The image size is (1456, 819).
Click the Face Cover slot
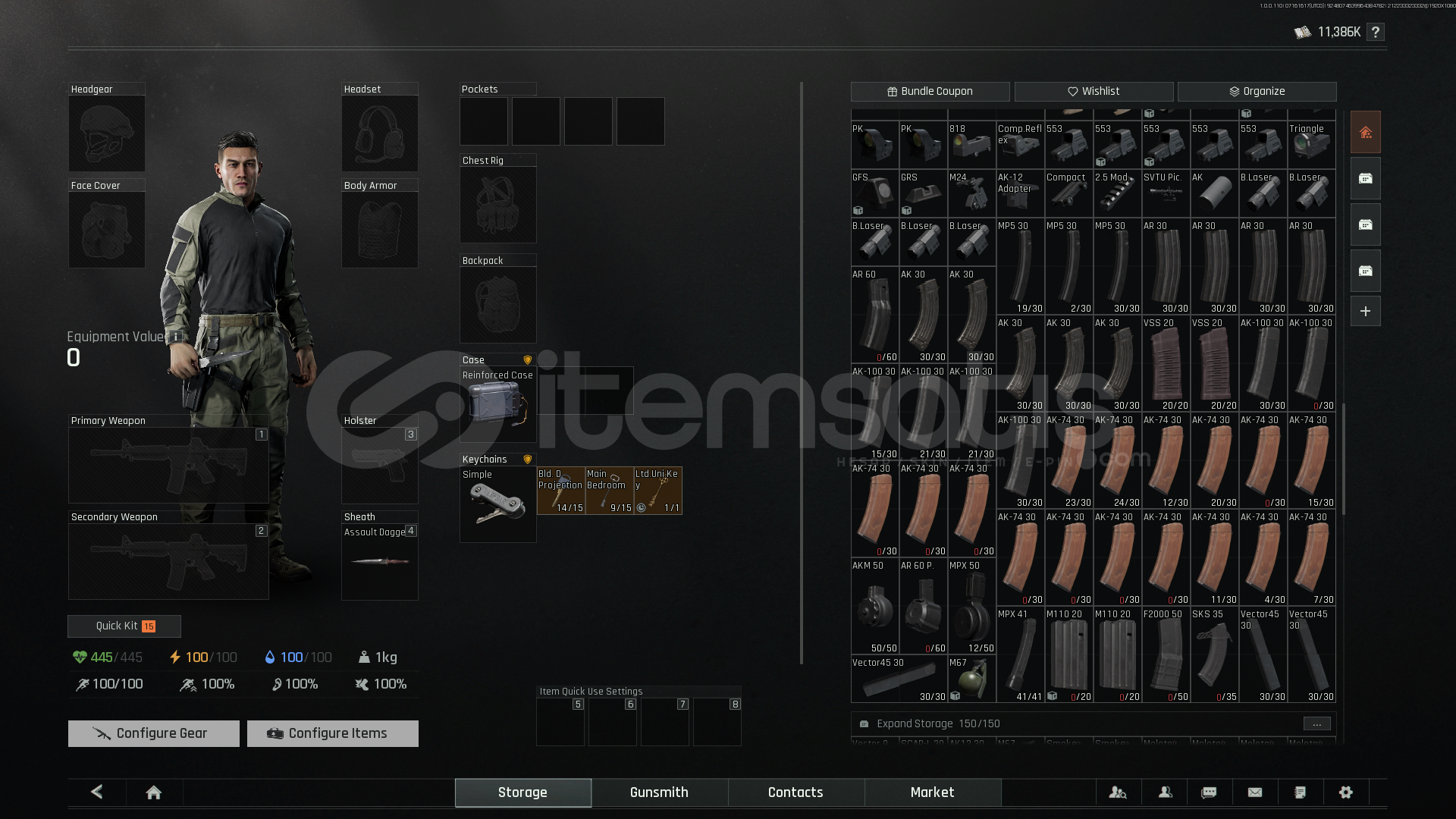107,230
